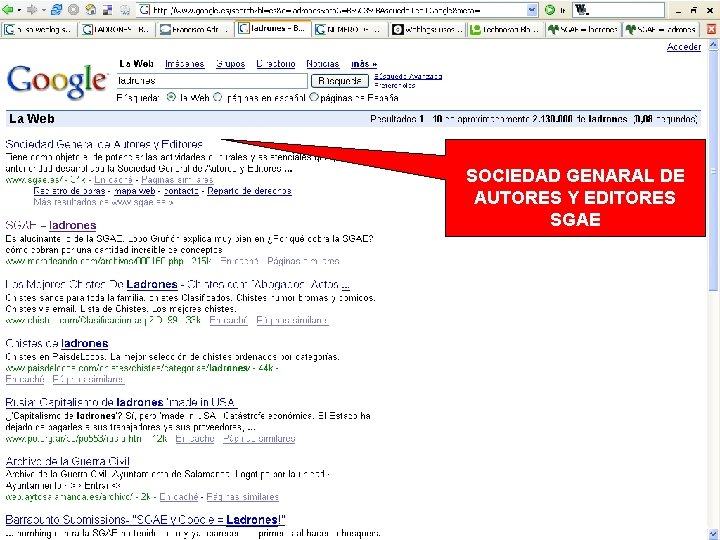Open the 'contacto' sublink
Viewport: 720px width, 540px height.
click(x=181, y=191)
